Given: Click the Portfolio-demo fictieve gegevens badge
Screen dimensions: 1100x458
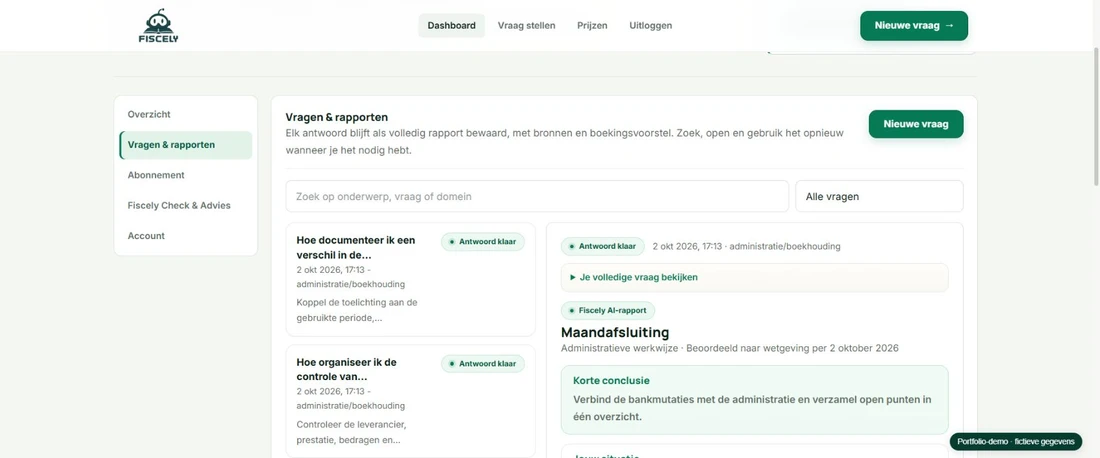Looking at the screenshot, I should coord(1016,441).
